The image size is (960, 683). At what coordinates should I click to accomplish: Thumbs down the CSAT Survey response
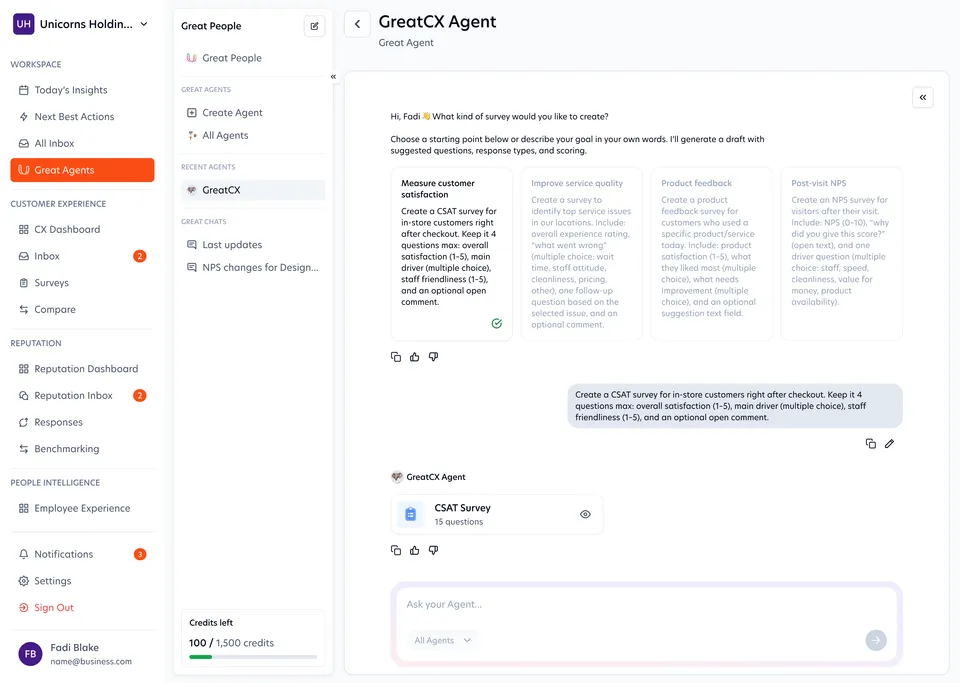pyautogui.click(x=433, y=550)
